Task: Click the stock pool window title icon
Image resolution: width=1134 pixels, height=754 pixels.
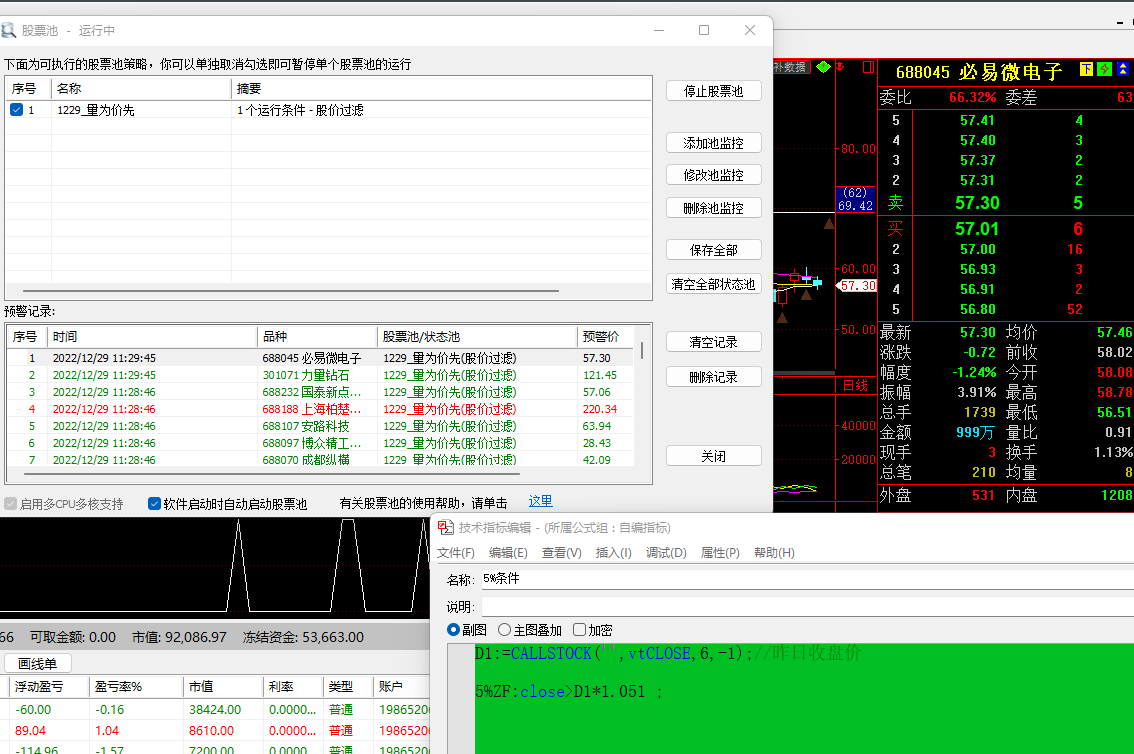Action: [x=8, y=30]
